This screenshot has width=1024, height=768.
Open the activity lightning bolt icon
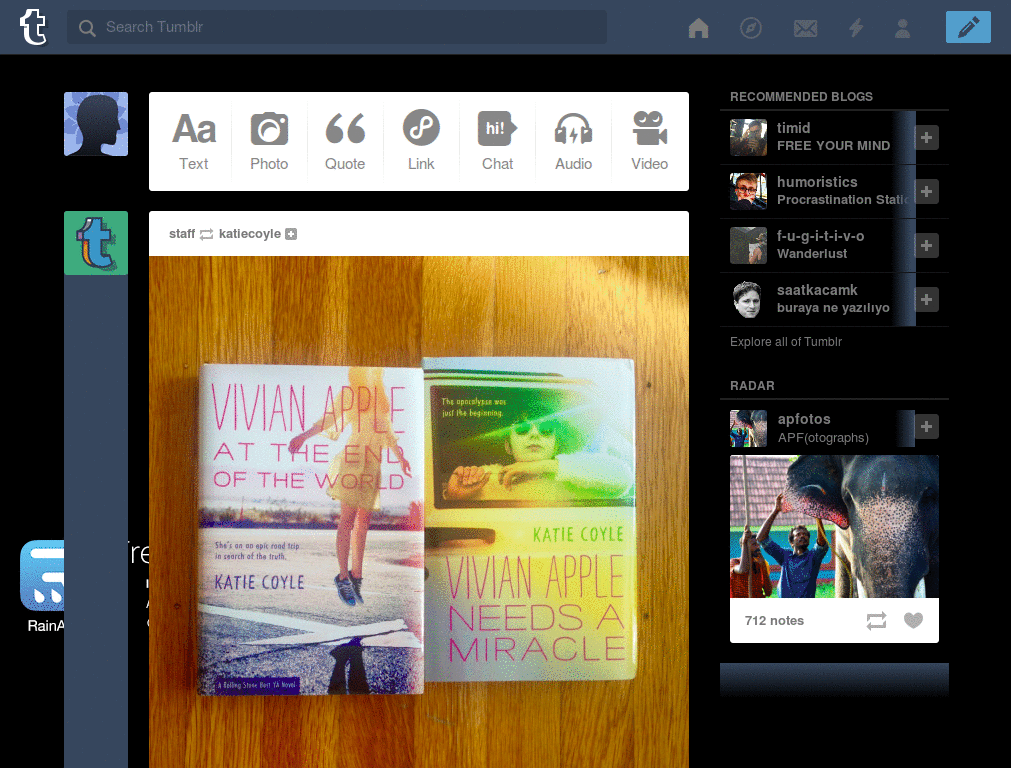[x=856, y=28]
